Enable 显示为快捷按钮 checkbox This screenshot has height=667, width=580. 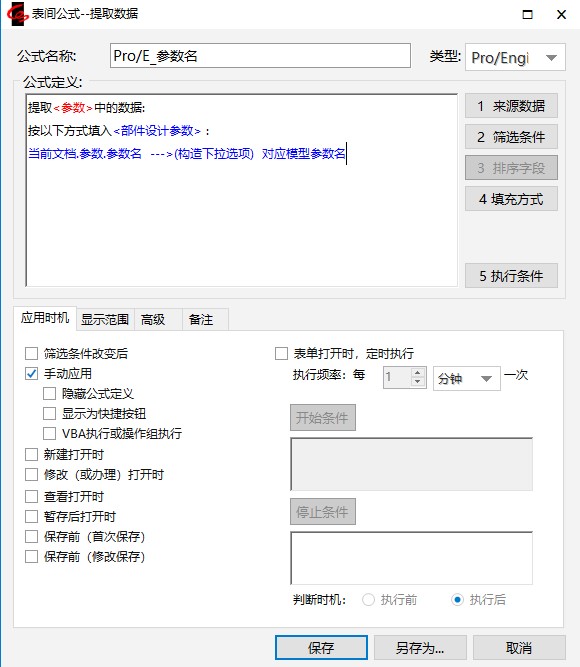(x=49, y=413)
